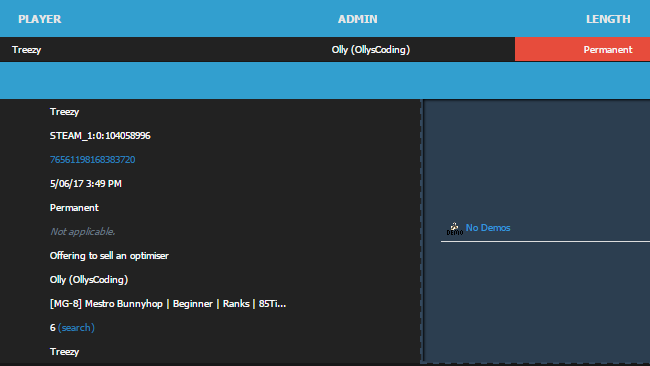This screenshot has width=650, height=366.
Task: Click the reason Offering to sell an optimiser
Action: pos(109,256)
